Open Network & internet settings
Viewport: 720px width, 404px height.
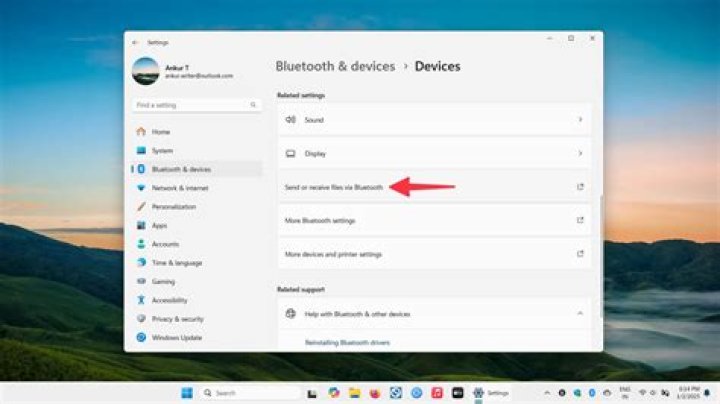pos(197,188)
